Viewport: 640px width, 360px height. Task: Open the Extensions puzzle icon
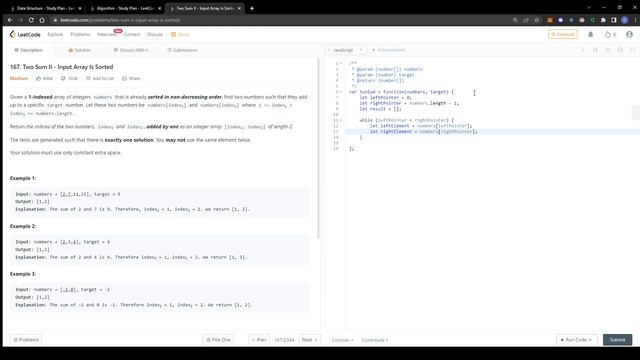[x=603, y=20]
